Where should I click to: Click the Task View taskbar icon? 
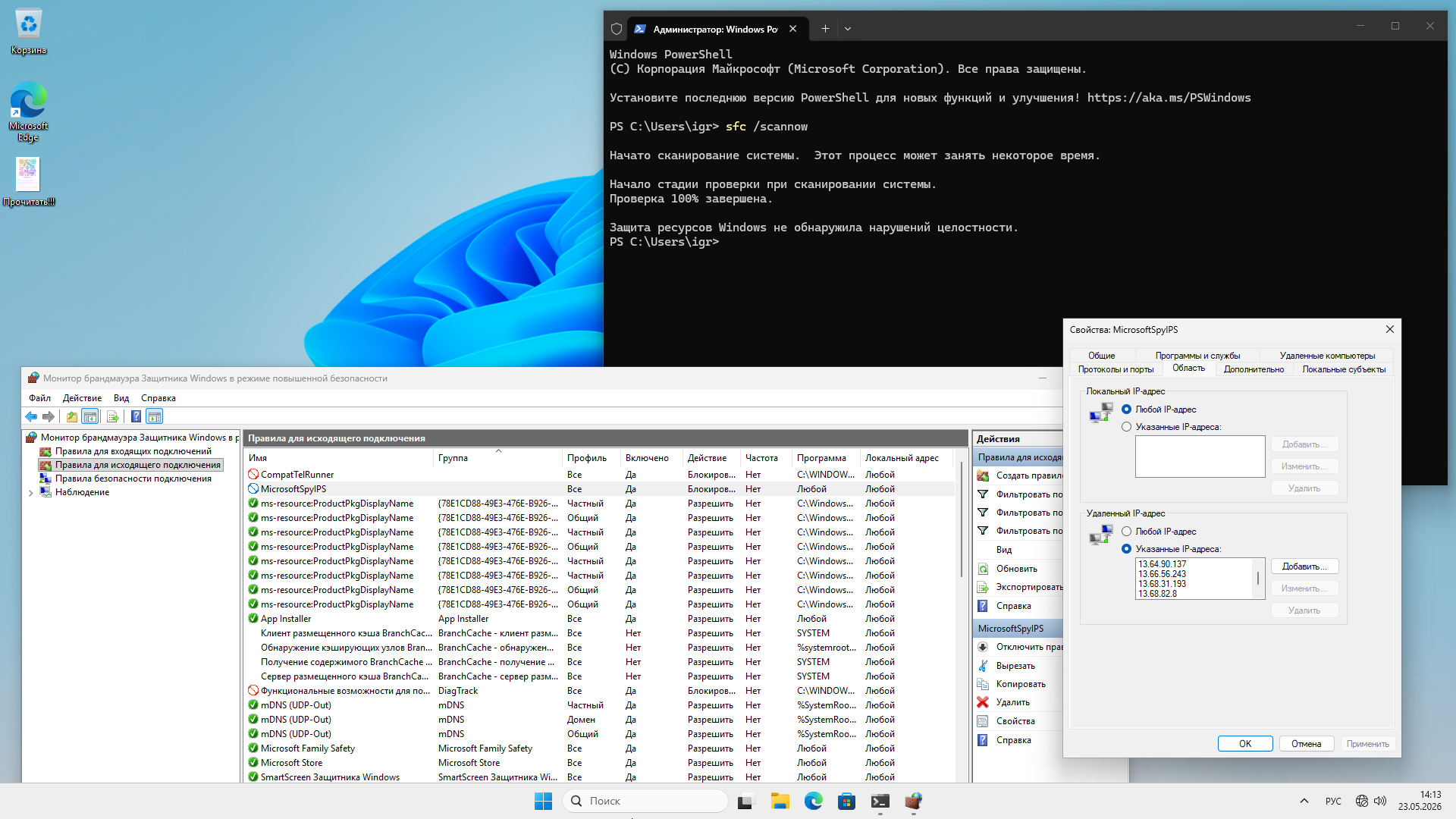coord(747,801)
